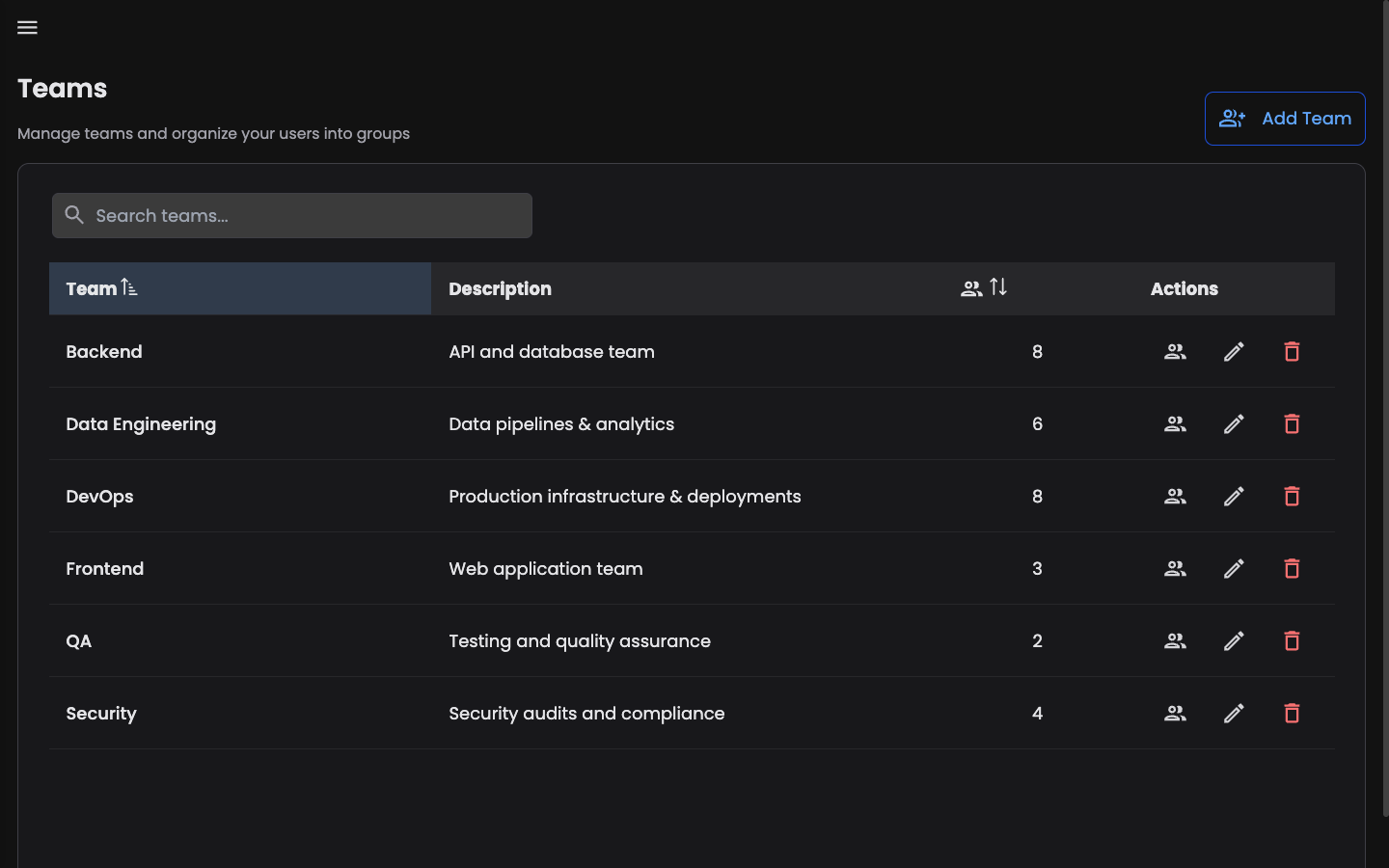This screenshot has width=1389, height=868.
Task: Remove the Security team
Action: [1292, 713]
